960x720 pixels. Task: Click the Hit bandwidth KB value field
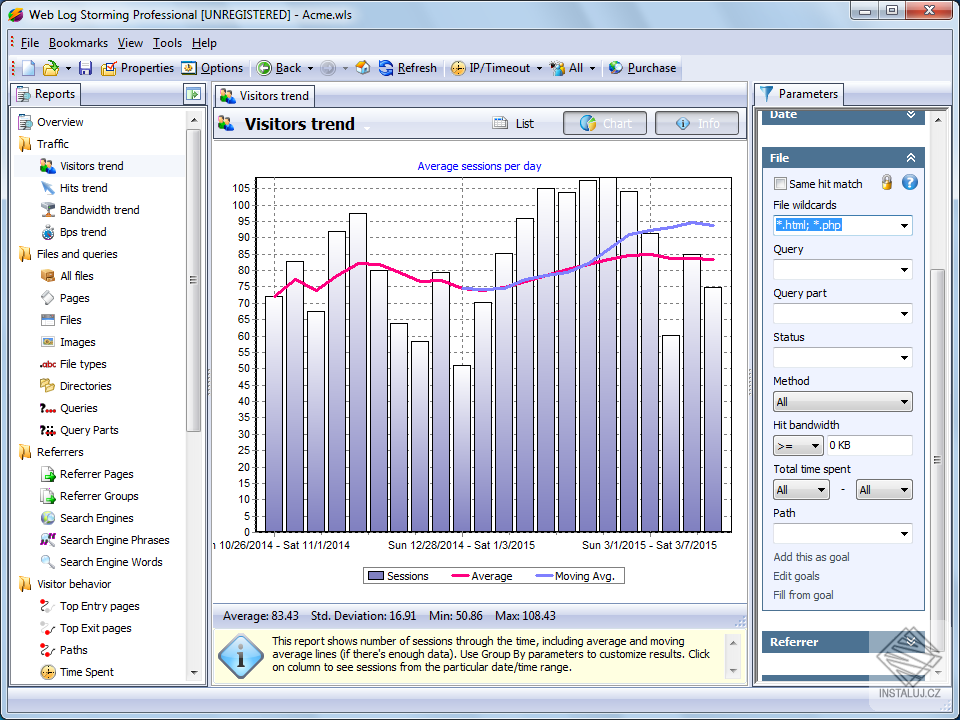[x=869, y=446]
